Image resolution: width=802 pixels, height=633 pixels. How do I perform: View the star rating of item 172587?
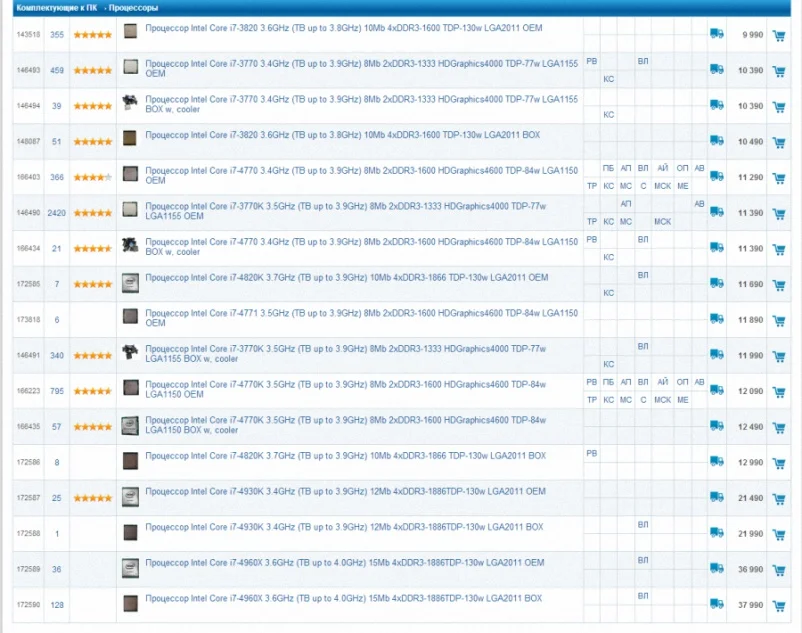[93, 498]
